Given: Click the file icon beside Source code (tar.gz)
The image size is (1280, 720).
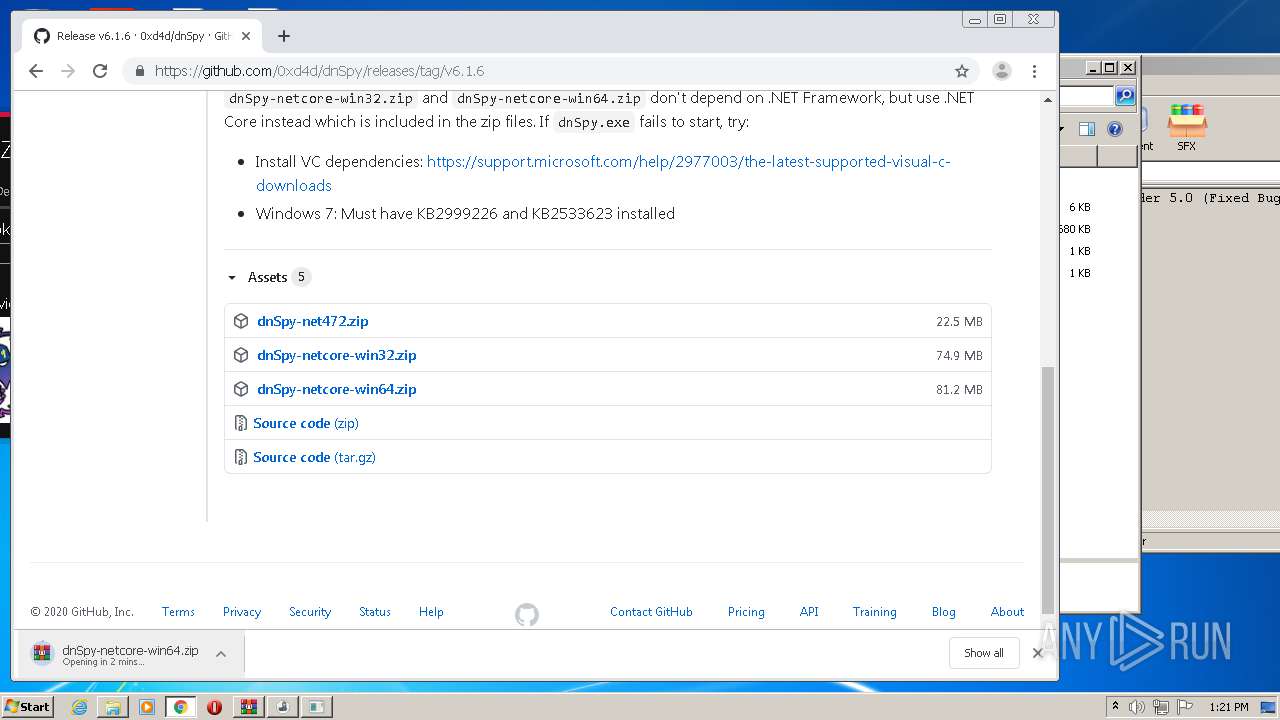Looking at the screenshot, I should 240,457.
